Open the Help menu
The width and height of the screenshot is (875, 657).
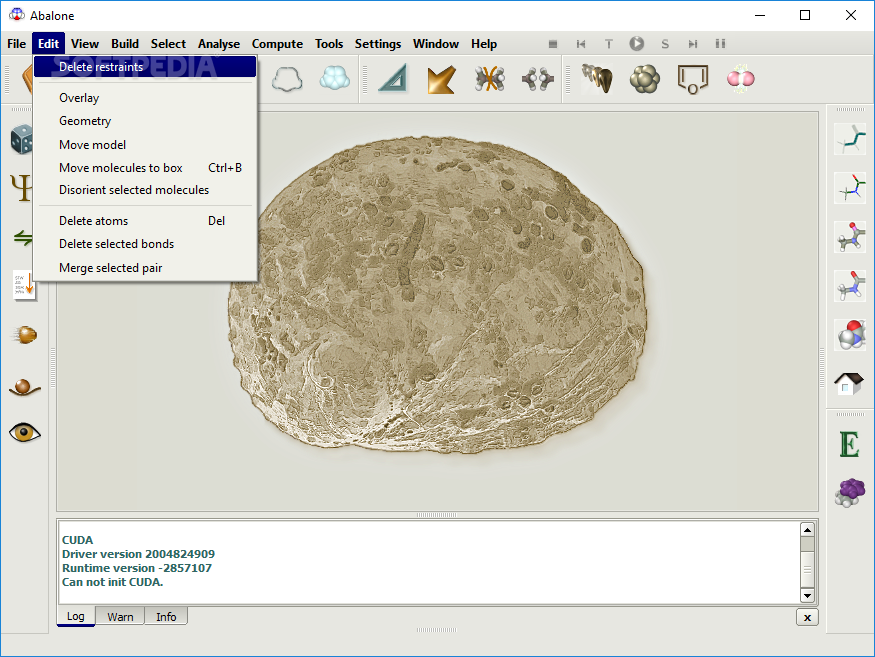484,44
